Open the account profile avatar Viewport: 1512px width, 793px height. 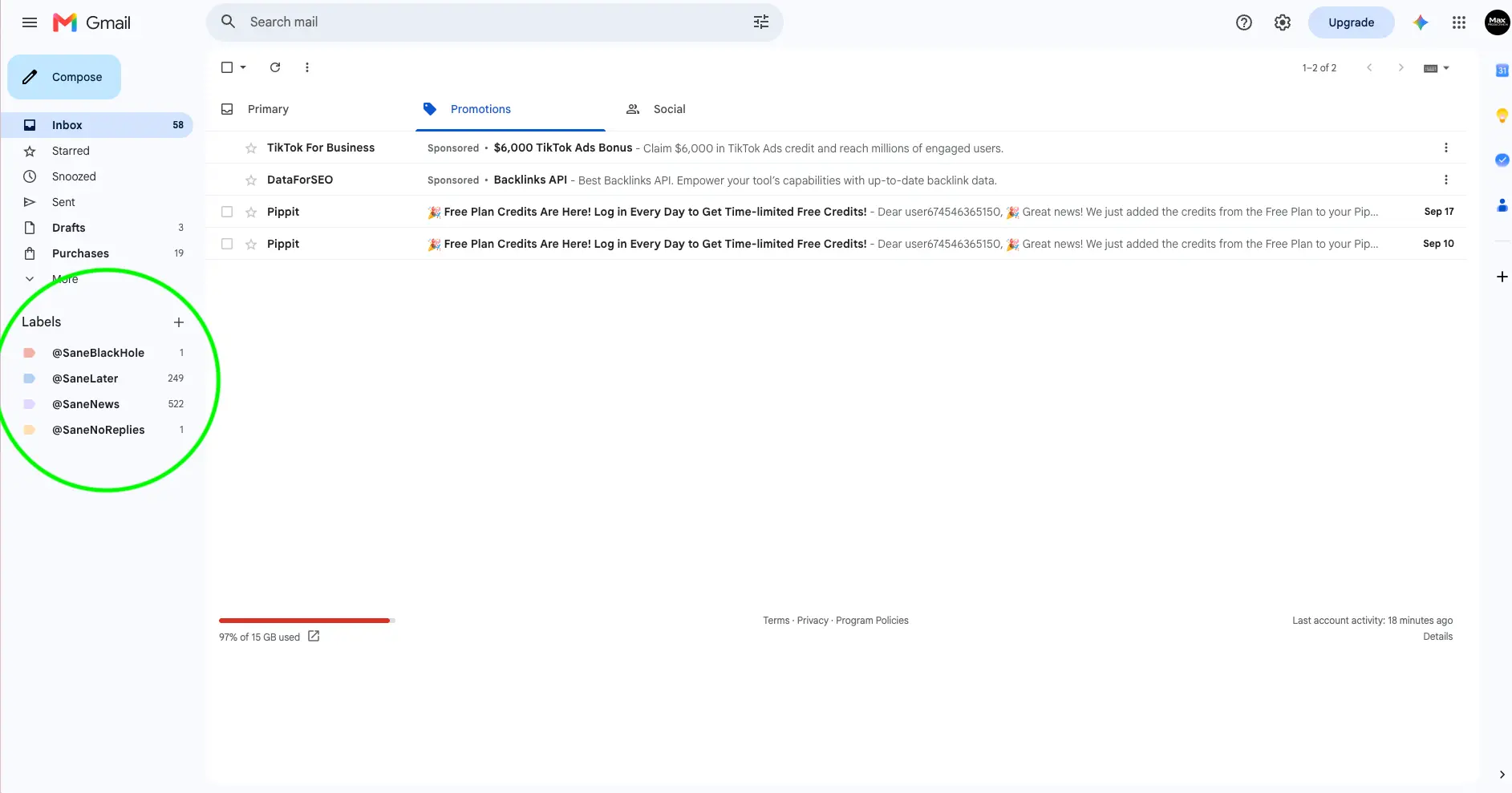(x=1498, y=22)
